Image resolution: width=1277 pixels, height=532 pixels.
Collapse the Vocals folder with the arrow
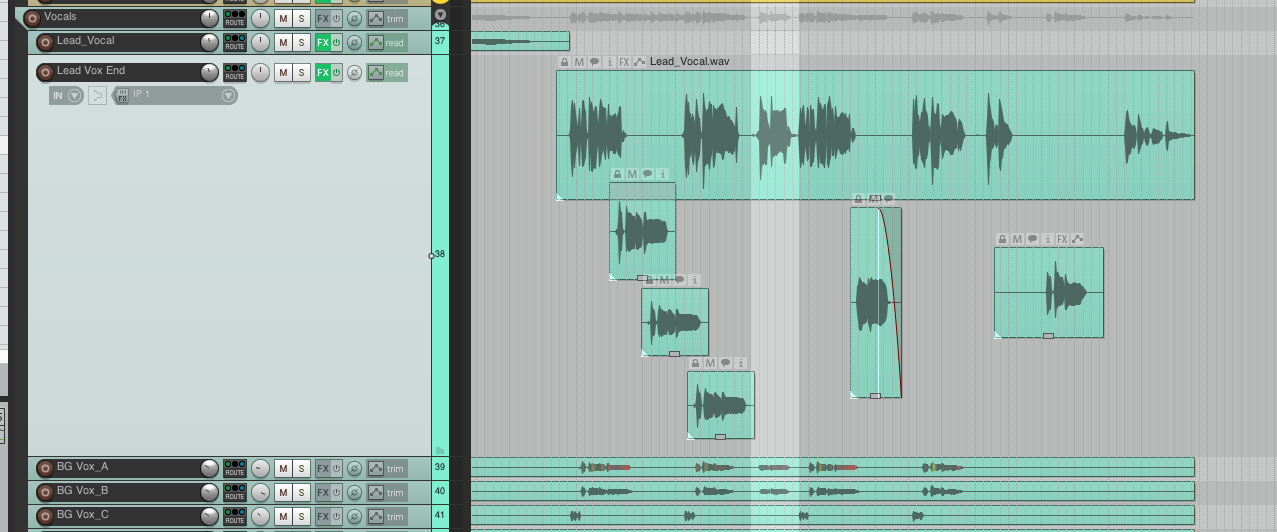point(440,15)
